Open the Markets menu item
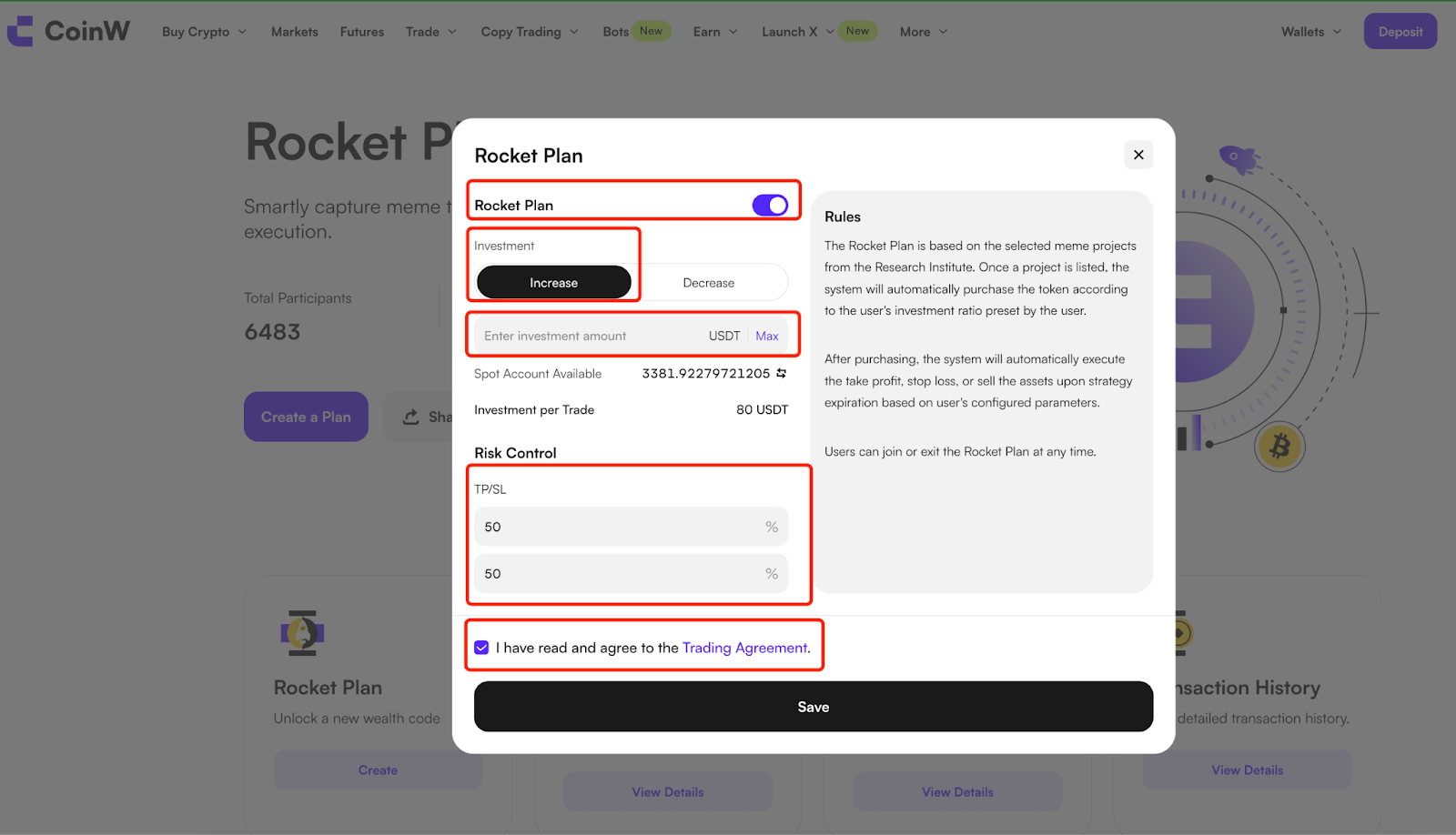This screenshot has height=835, width=1456. click(x=295, y=32)
